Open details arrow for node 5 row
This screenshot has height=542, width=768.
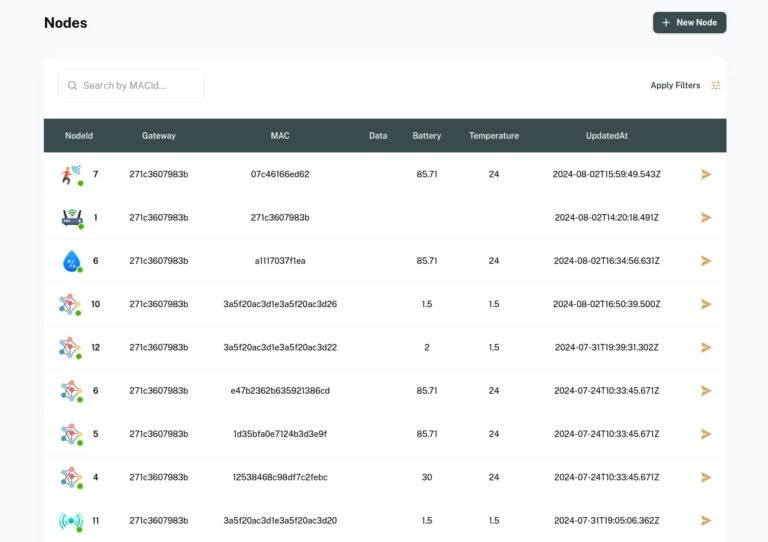(706, 434)
